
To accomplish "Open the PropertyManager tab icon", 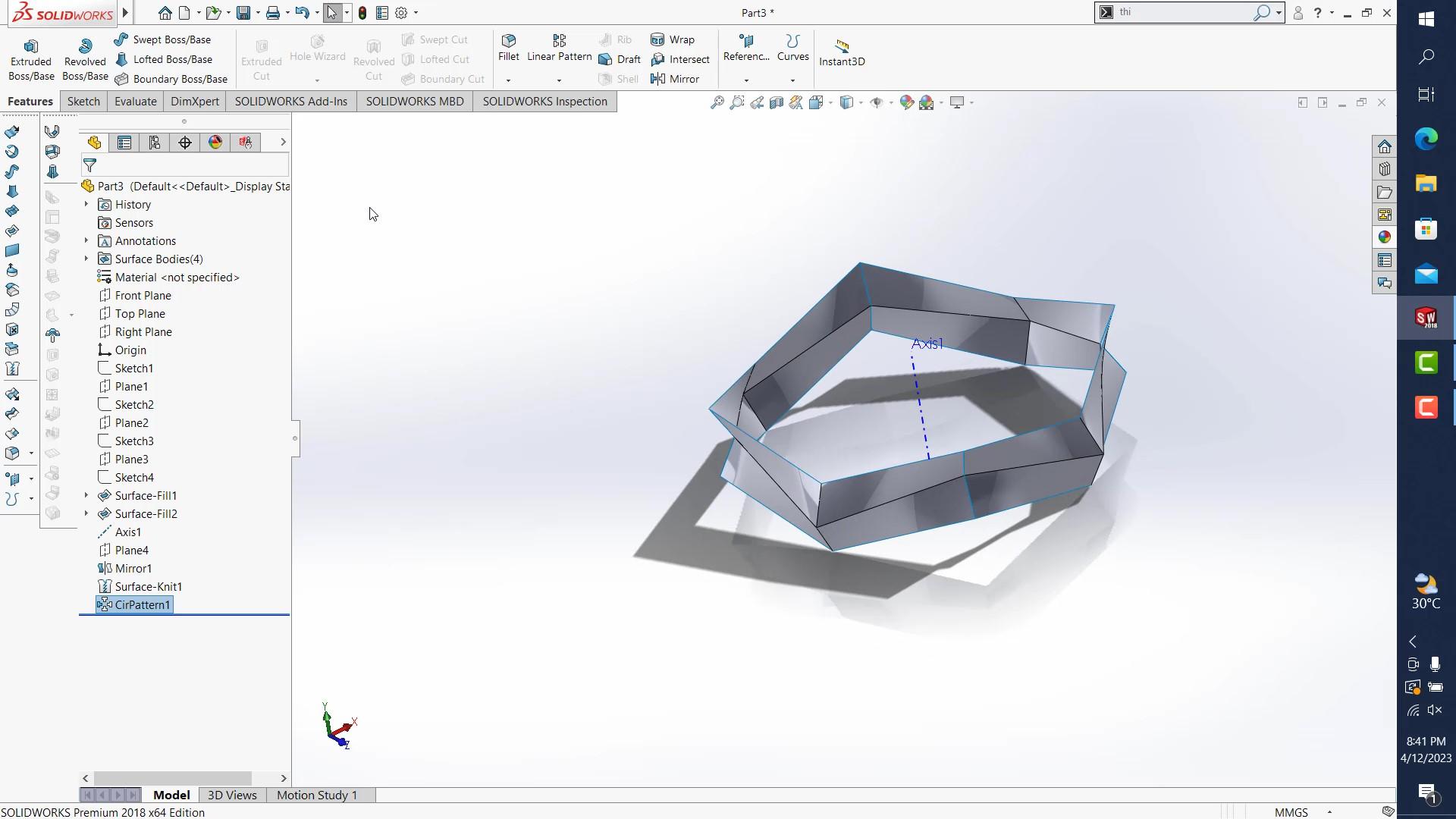I will [x=124, y=143].
